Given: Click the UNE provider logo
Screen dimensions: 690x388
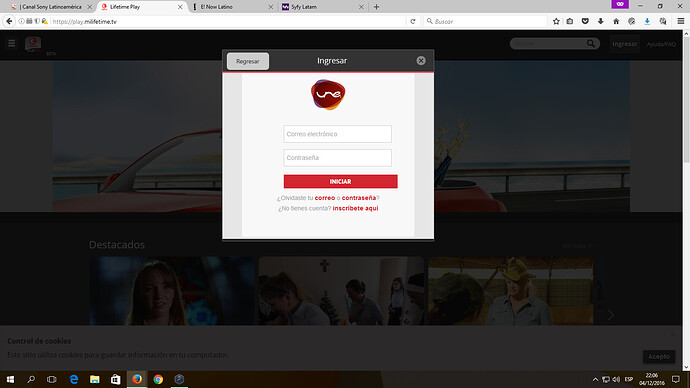Looking at the screenshot, I should tap(328, 95).
